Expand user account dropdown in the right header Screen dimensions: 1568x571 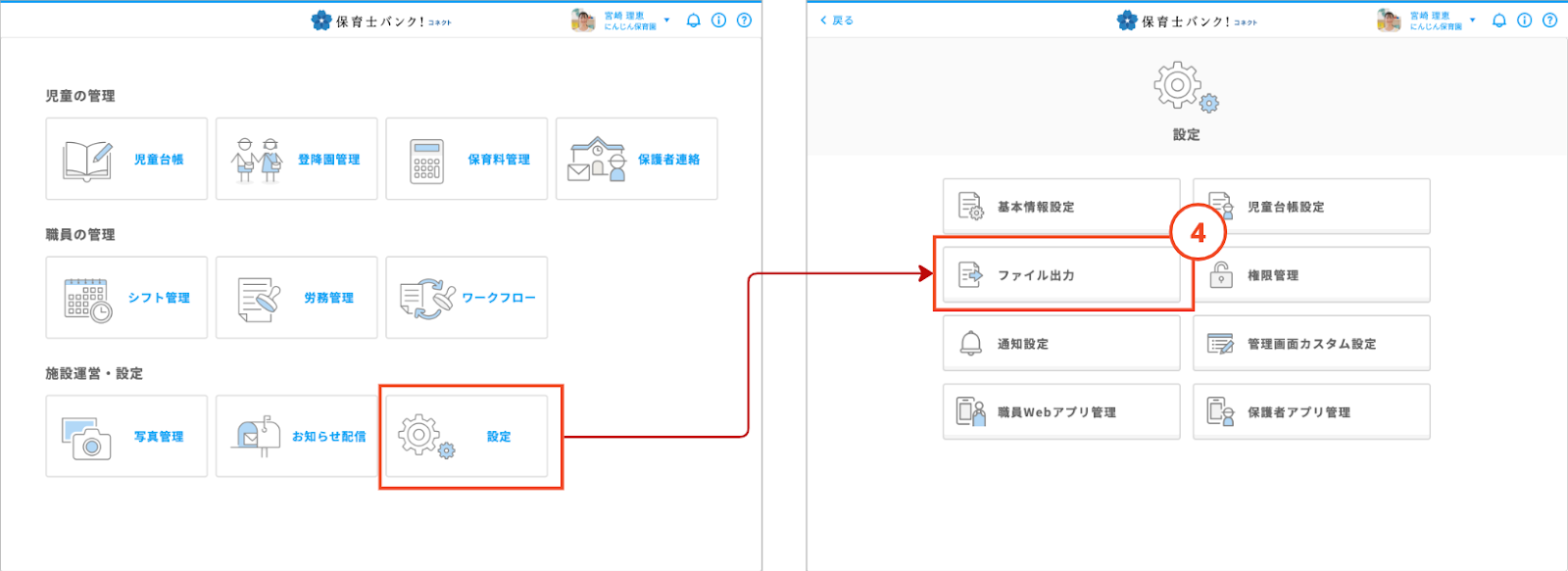coord(1472,21)
